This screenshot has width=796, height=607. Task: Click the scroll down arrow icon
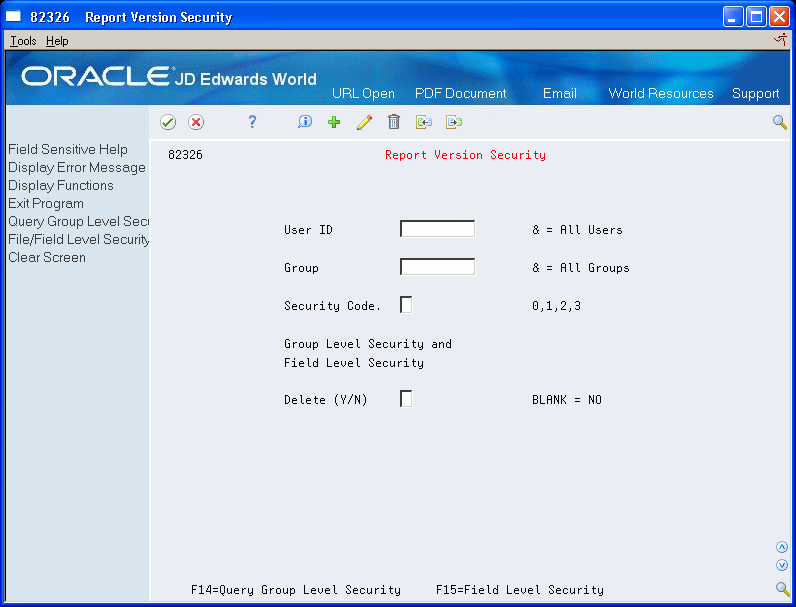tap(782, 565)
